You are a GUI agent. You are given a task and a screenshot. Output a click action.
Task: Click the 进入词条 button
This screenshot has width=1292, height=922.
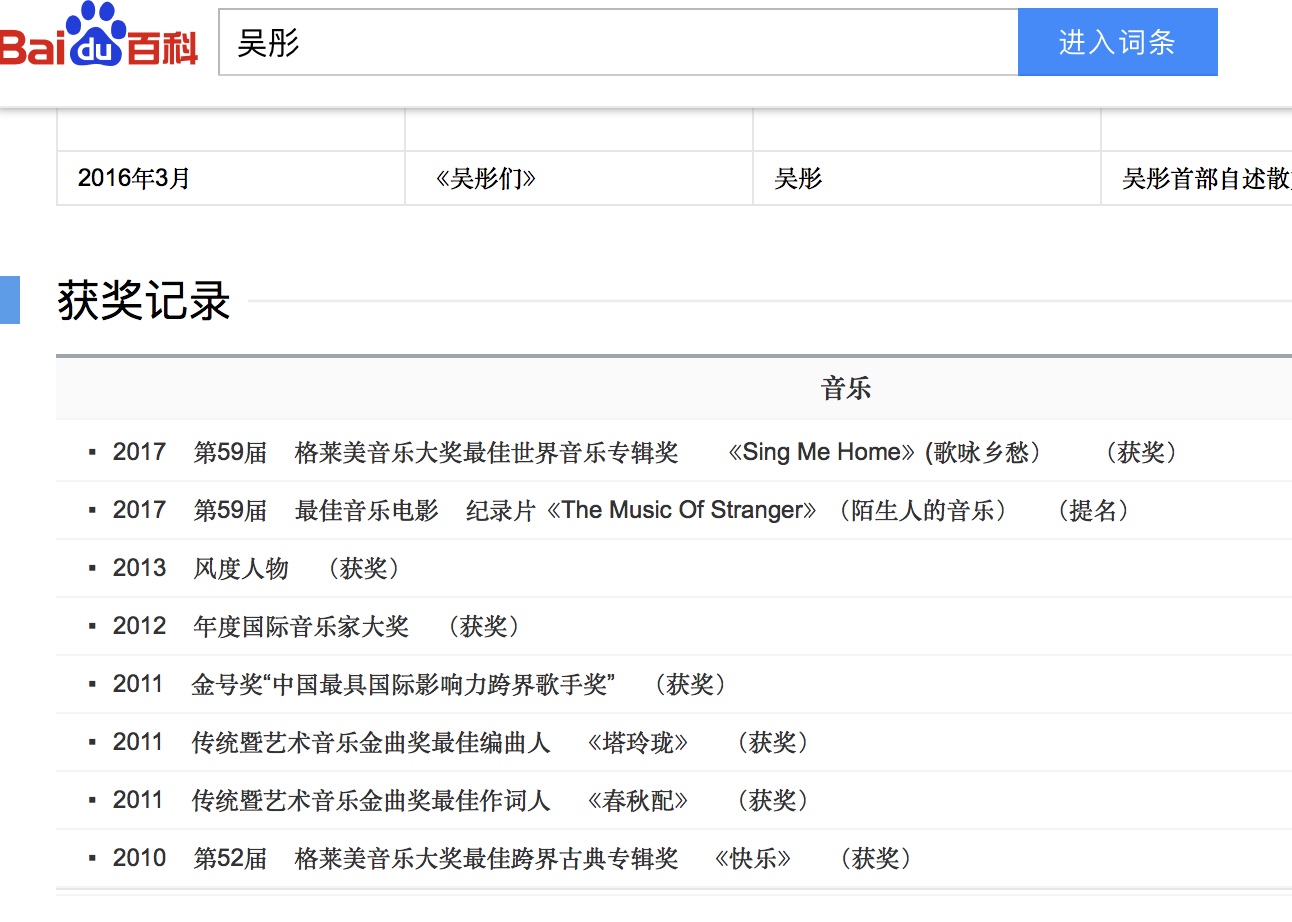pyautogui.click(x=1117, y=42)
